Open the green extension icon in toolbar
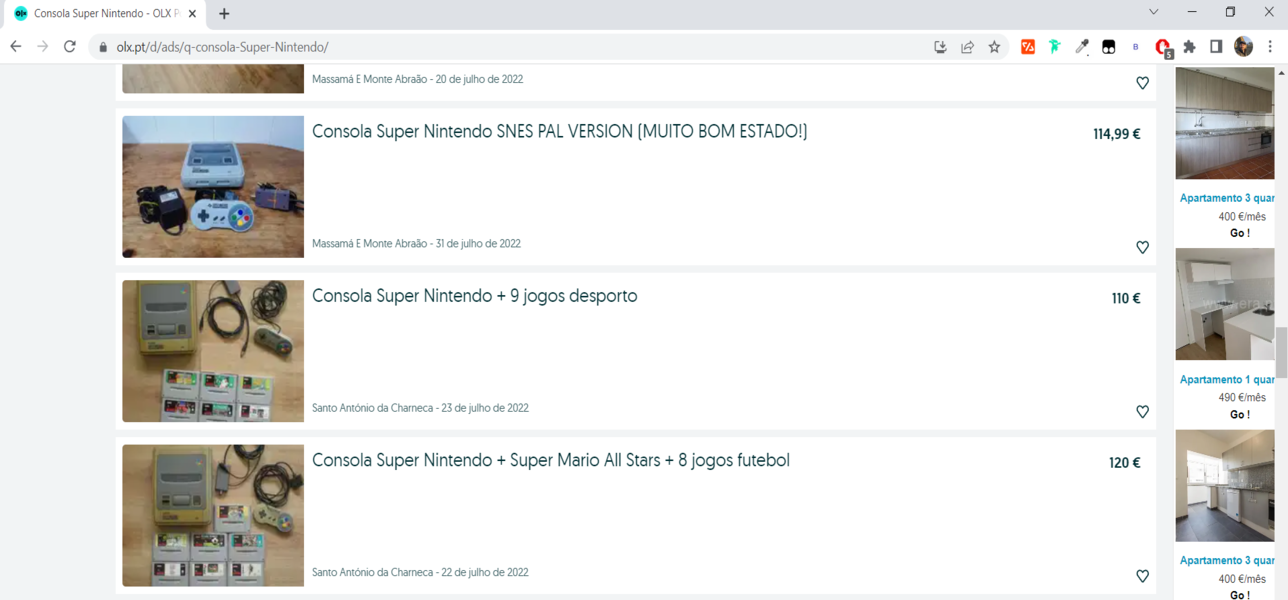Viewport: 1288px width, 600px height. (x=1055, y=47)
